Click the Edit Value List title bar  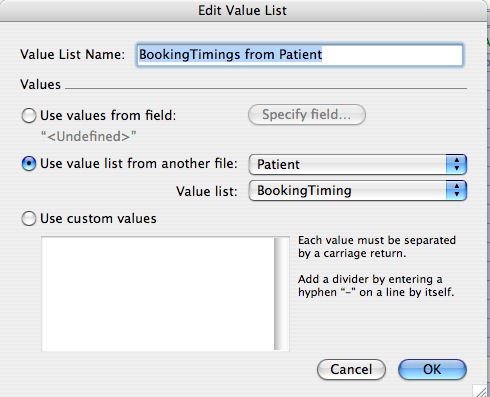pos(243,11)
